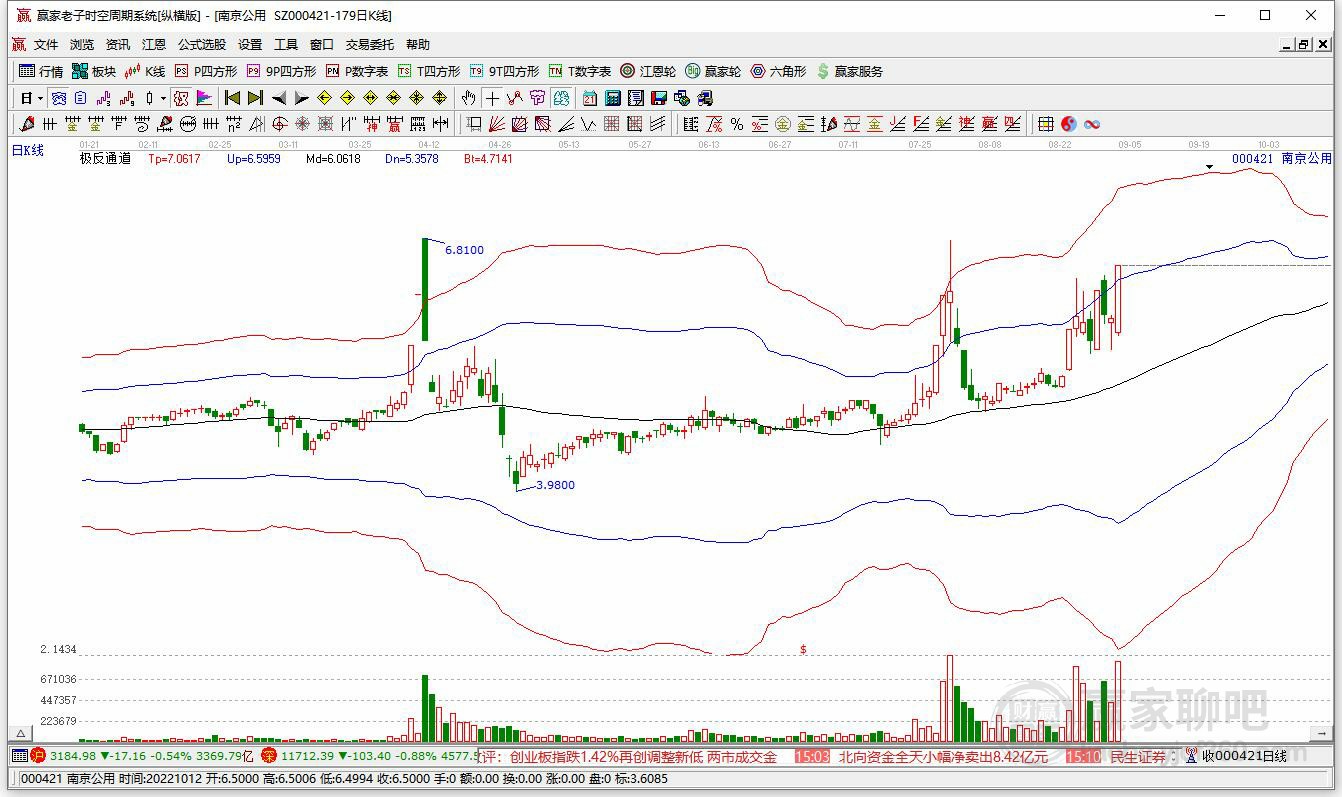Open the T四方形 tool

pos(429,71)
